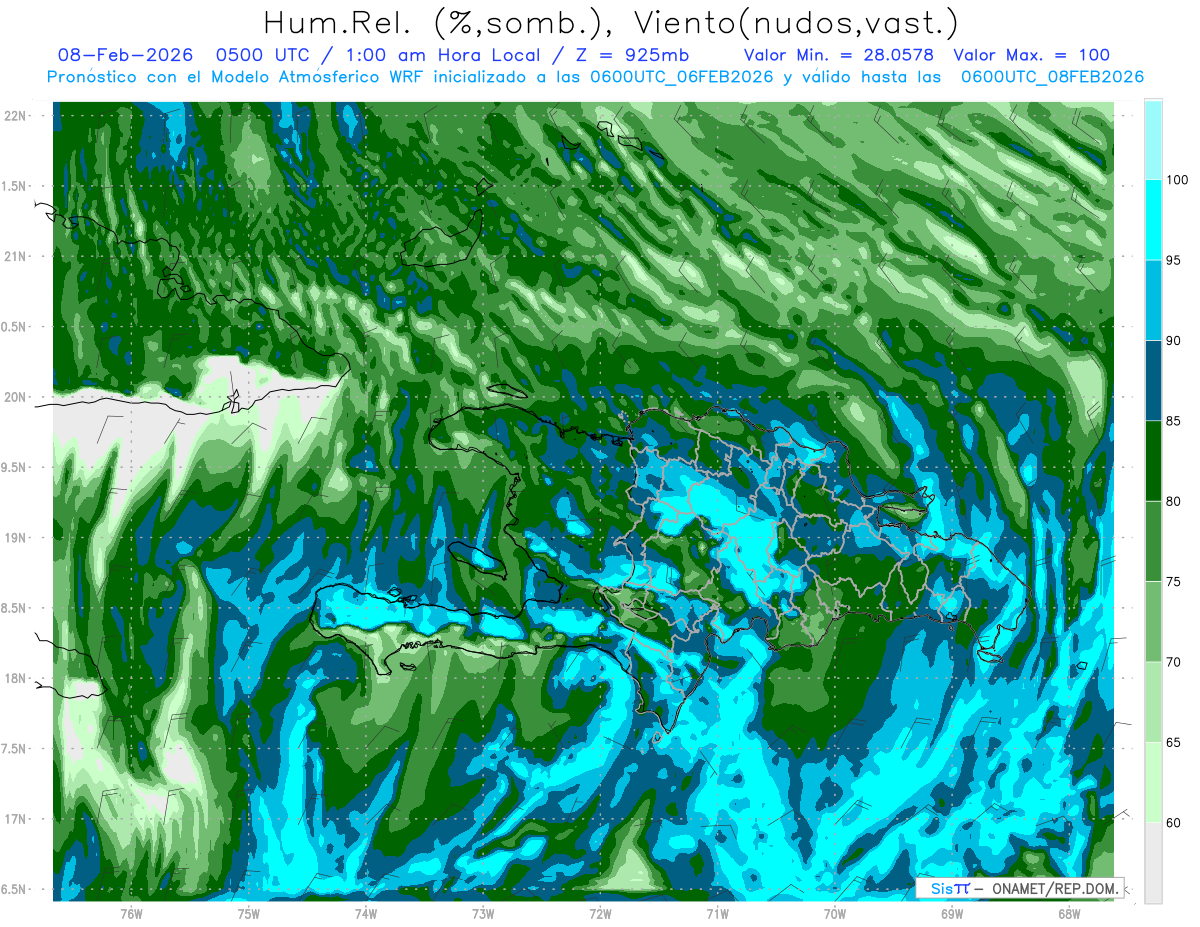1200x927 pixels.
Task: Click the "21N" latitude label
Action: [15, 257]
